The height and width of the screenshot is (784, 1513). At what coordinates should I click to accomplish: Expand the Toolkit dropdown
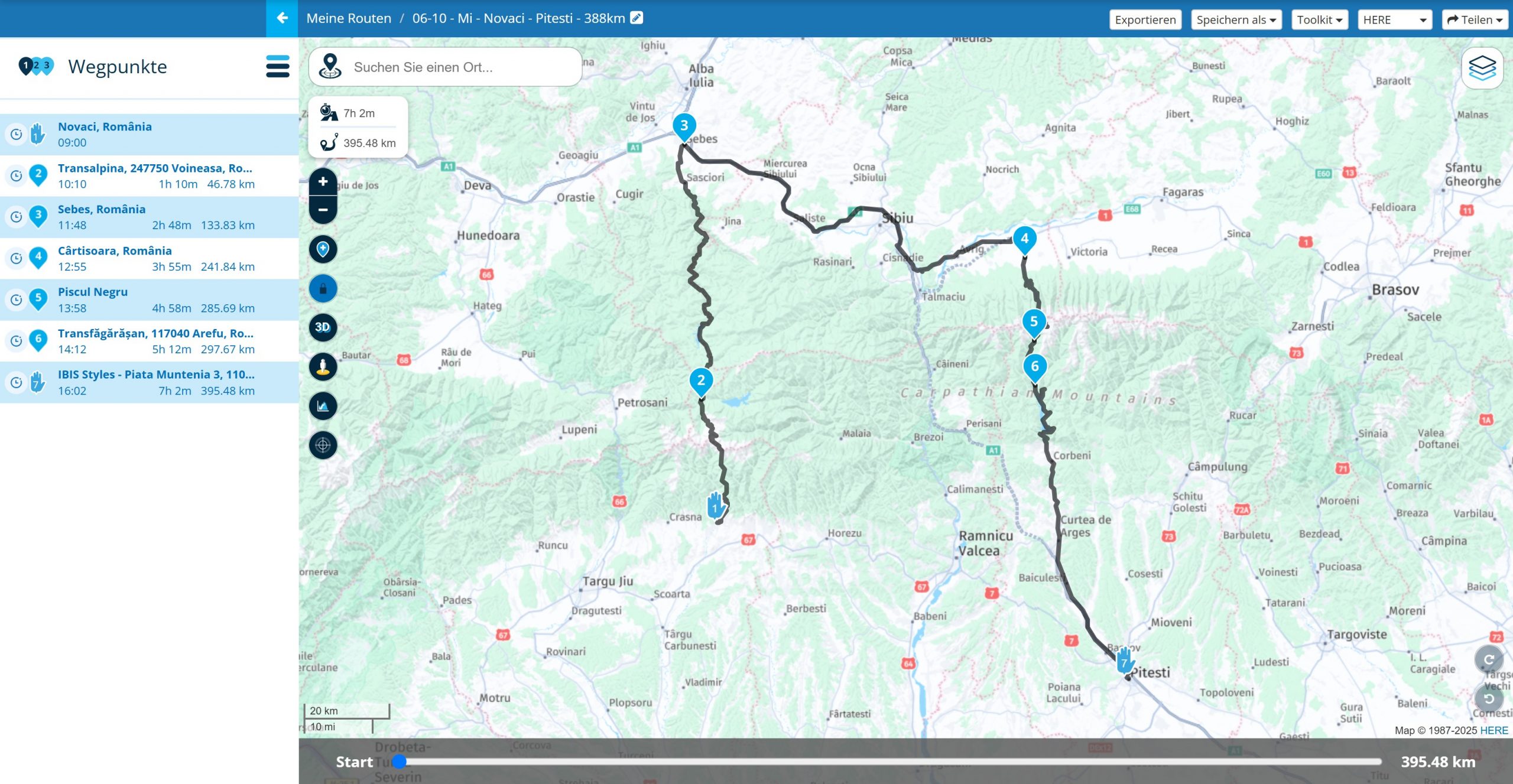click(1319, 19)
